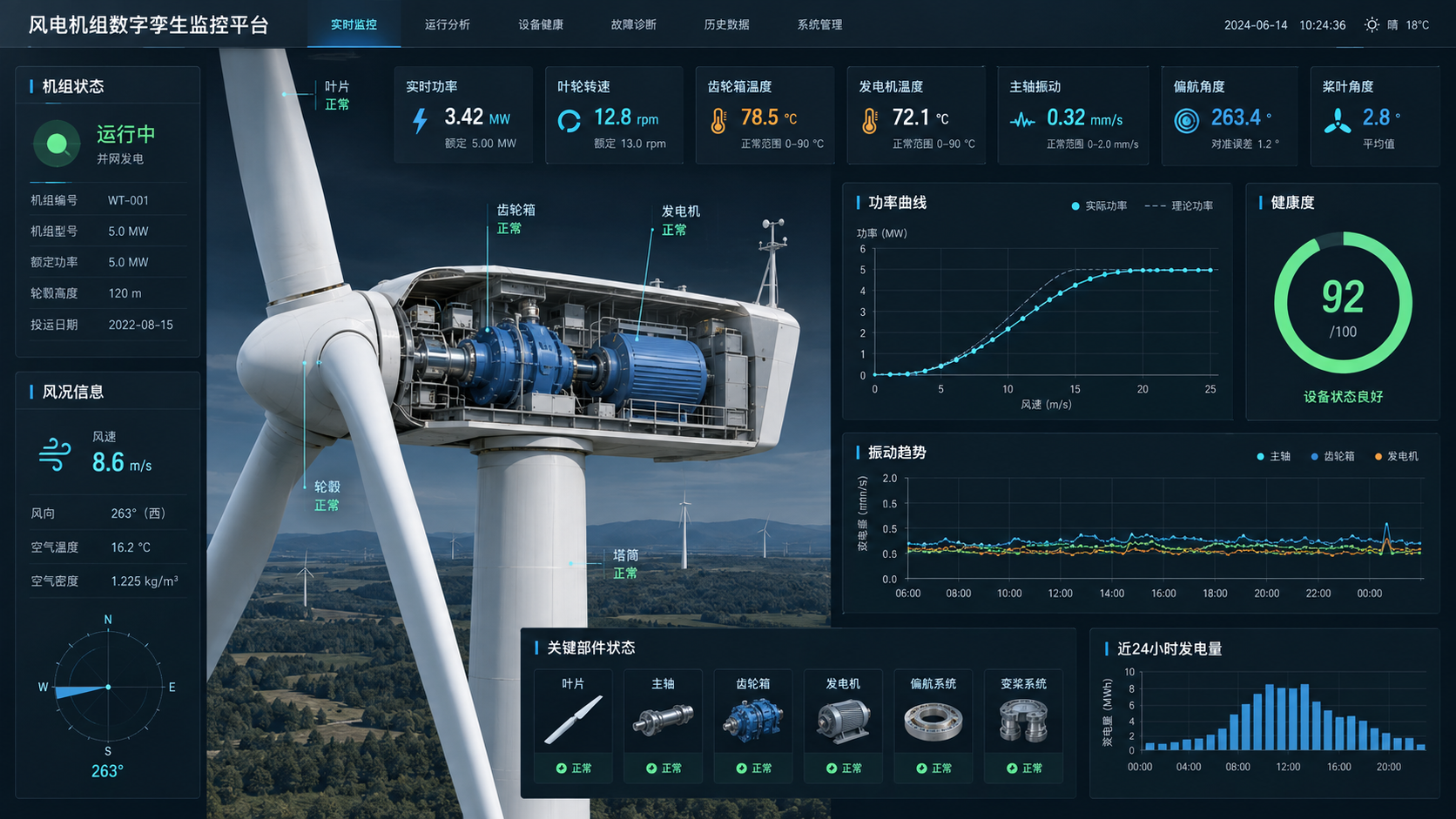Click the 发电机 component motor image

tap(843, 721)
